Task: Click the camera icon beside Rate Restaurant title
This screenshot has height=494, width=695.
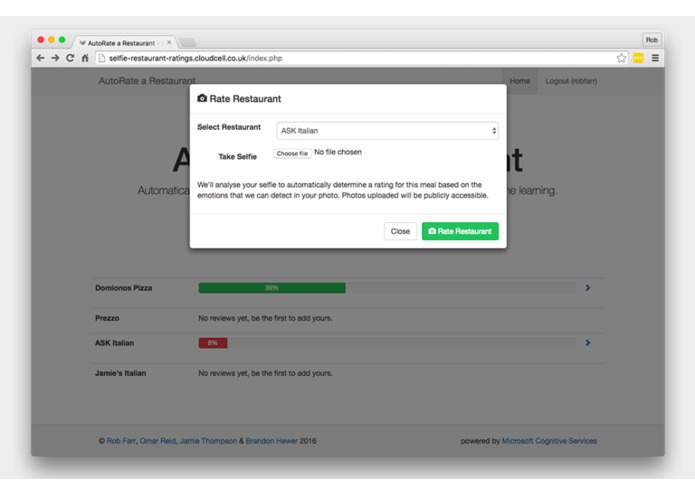Action: pyautogui.click(x=202, y=98)
